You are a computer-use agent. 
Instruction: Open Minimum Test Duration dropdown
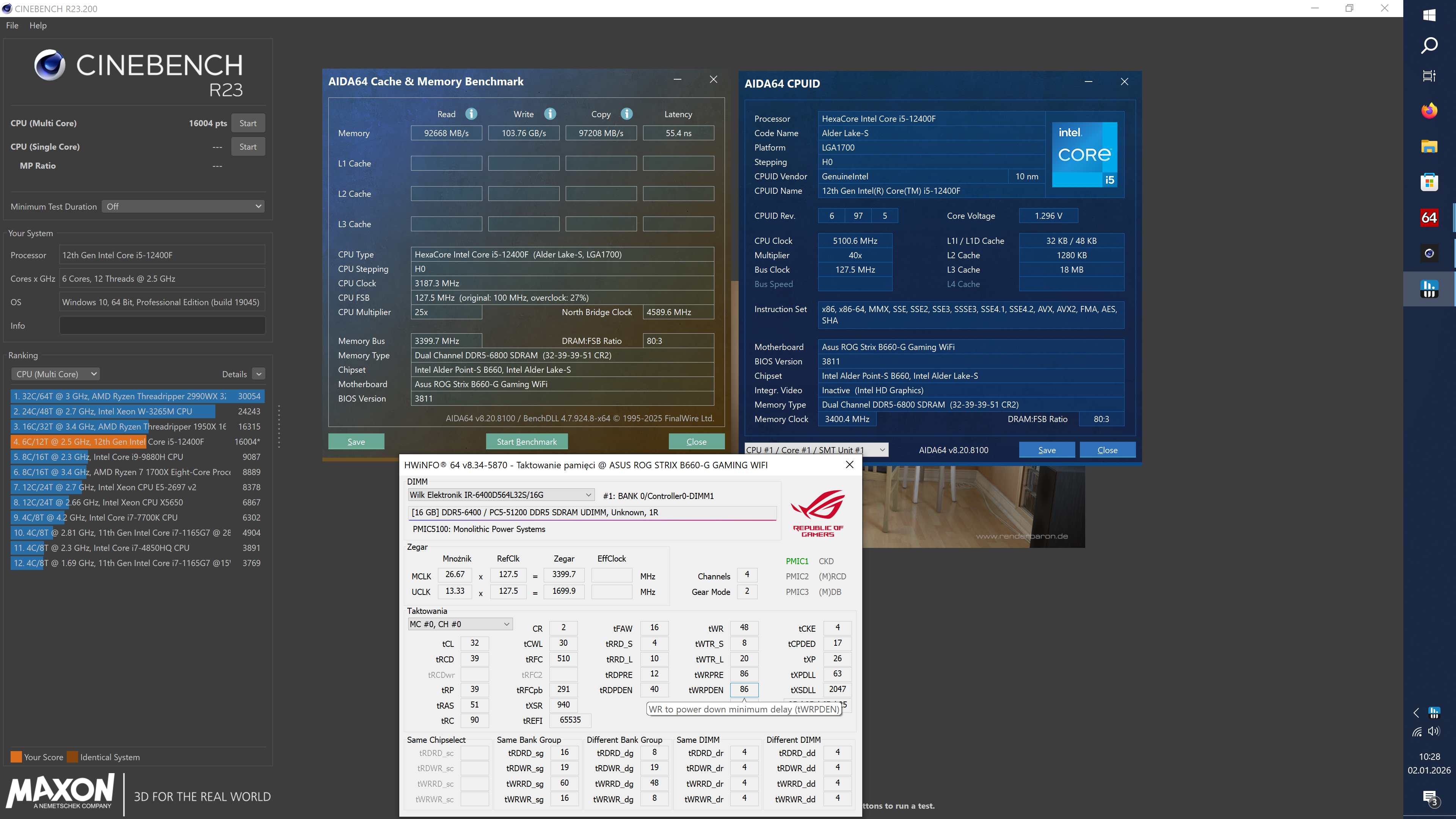point(183,206)
